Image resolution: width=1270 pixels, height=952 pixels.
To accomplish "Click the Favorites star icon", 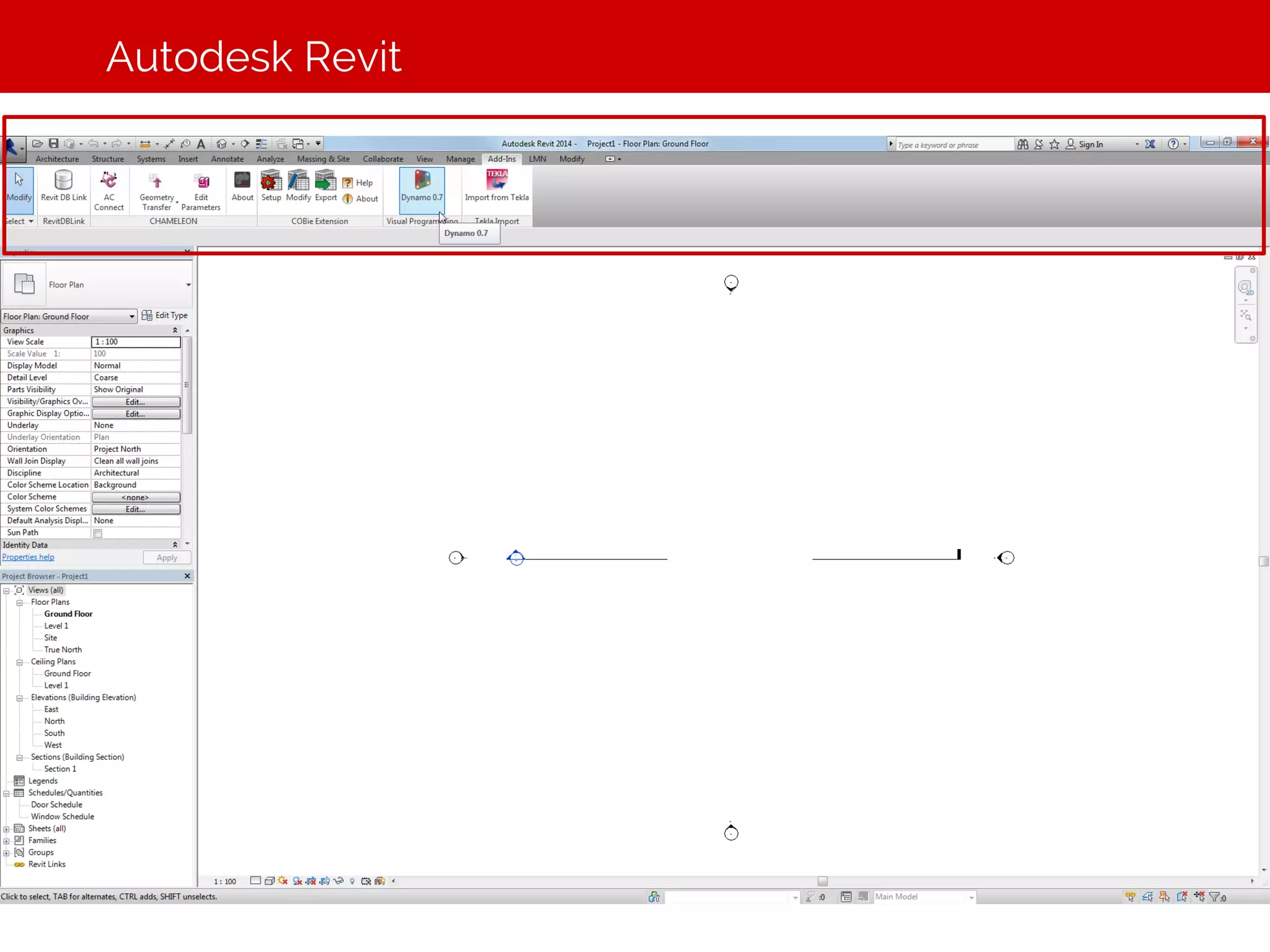I will click(x=1054, y=144).
